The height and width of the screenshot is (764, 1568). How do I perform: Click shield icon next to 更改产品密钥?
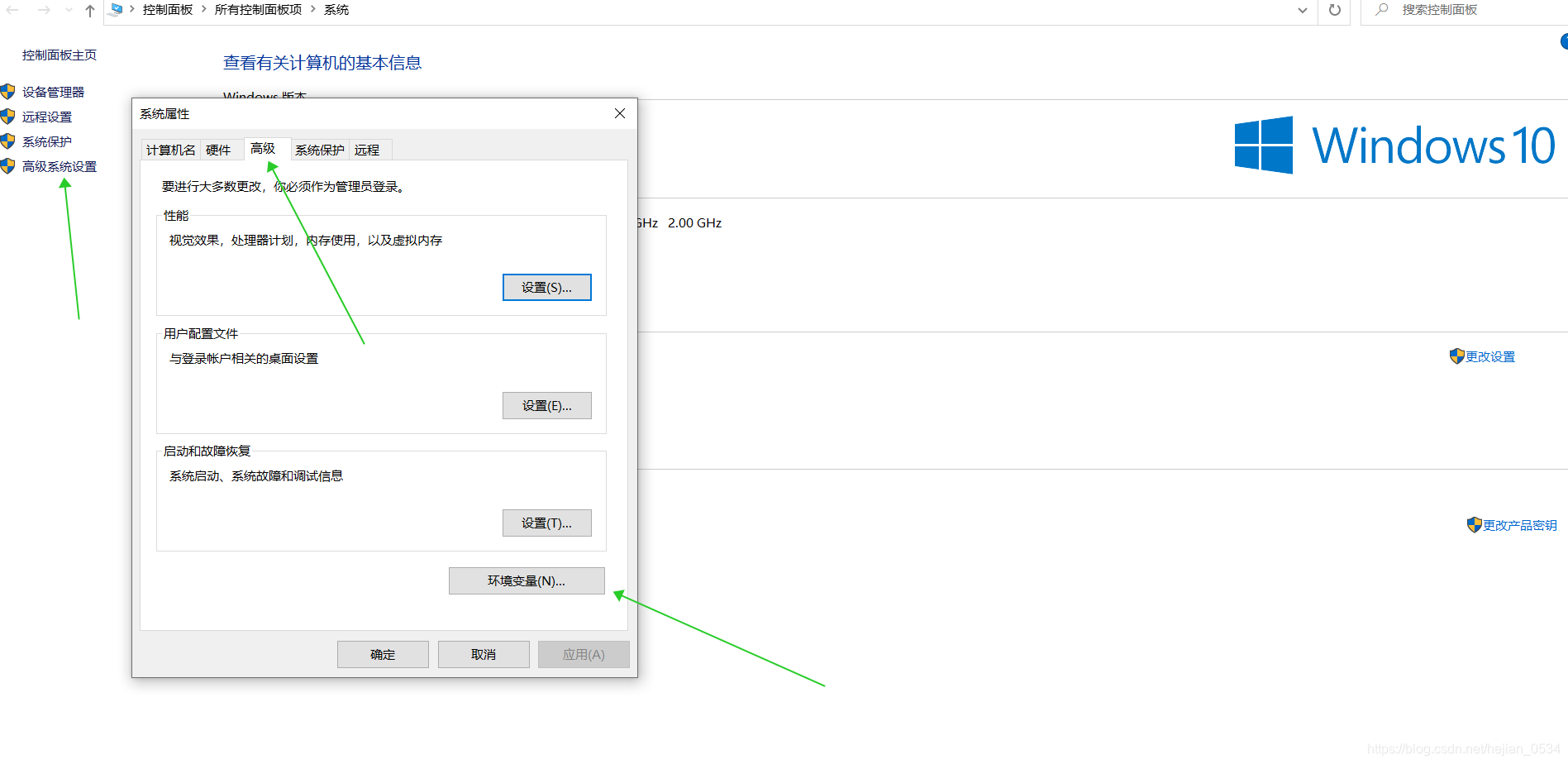point(1474,525)
